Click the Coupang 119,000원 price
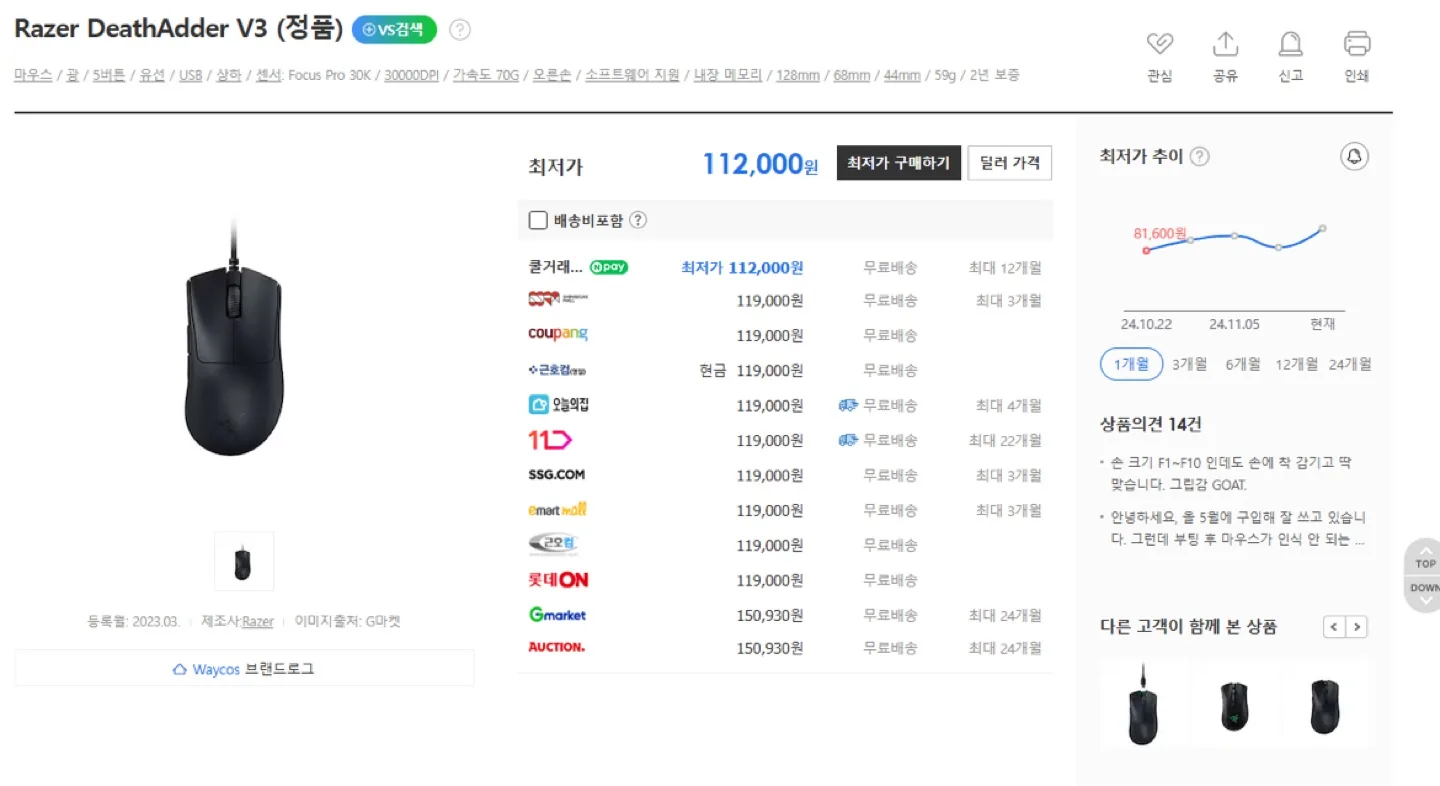Viewport: 1440px width, 786px height. tap(770, 335)
